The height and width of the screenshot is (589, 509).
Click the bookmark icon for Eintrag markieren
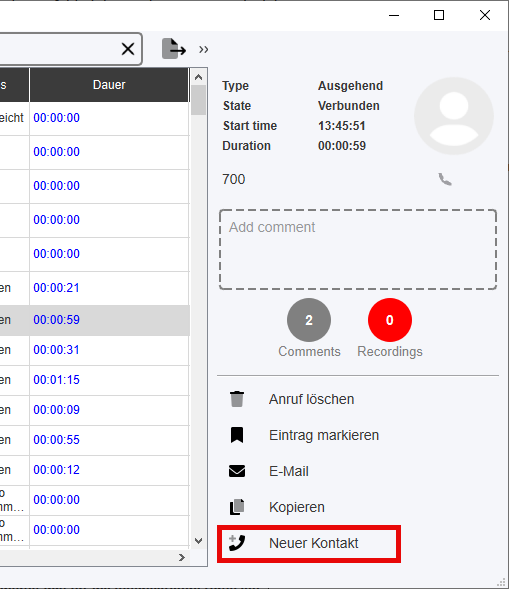(237, 435)
